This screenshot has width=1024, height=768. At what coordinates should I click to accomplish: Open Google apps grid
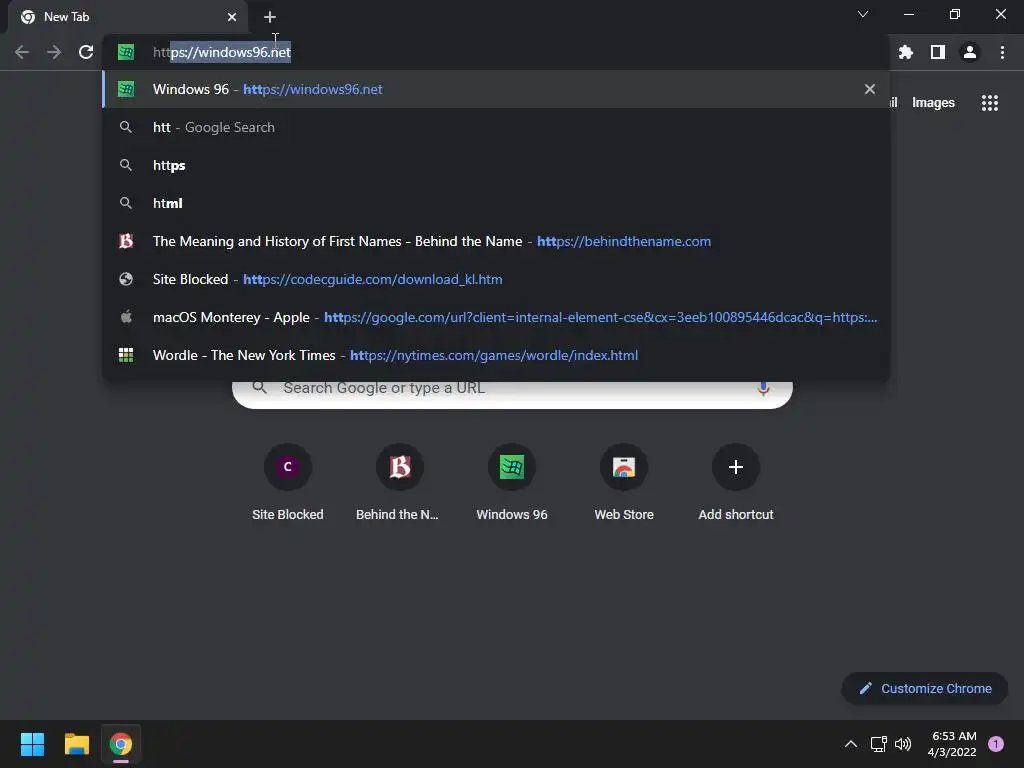(x=989, y=103)
